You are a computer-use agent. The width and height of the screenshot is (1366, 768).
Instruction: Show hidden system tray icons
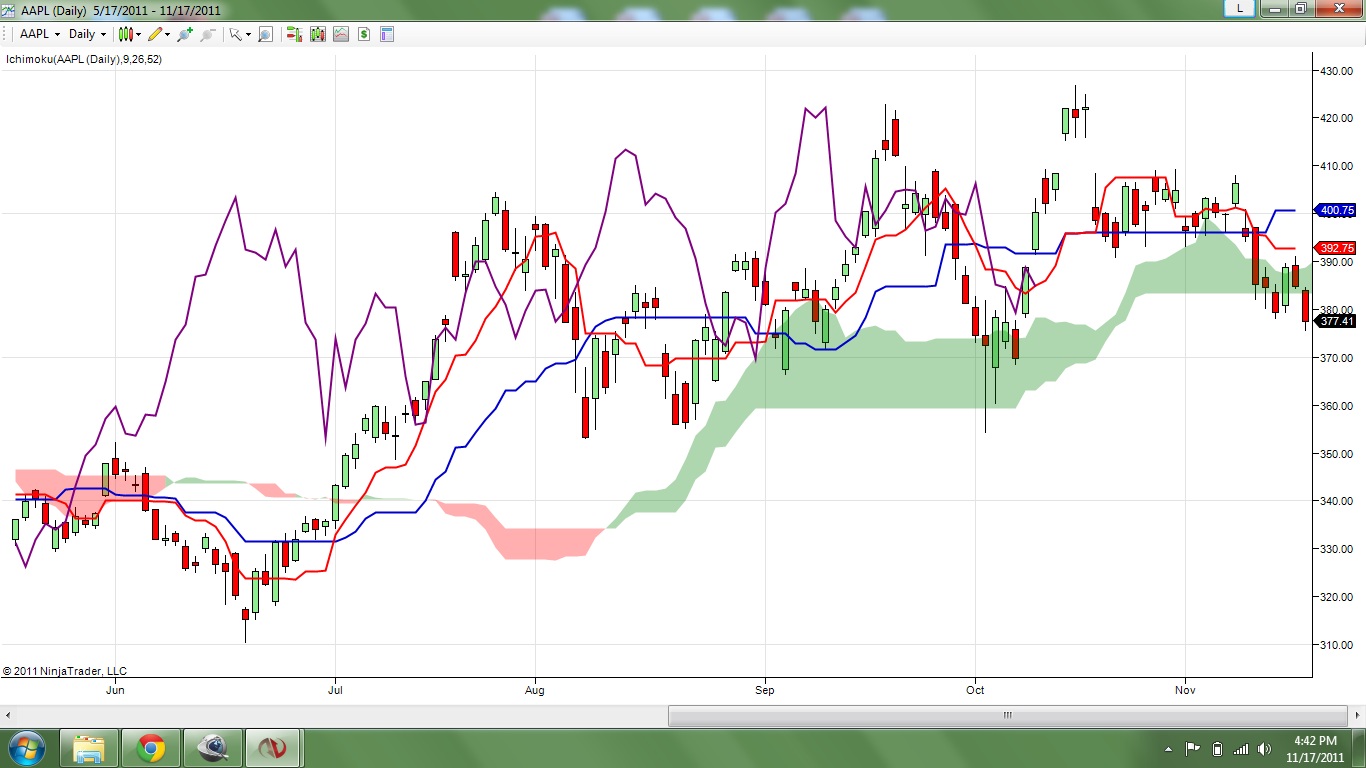(x=1169, y=749)
